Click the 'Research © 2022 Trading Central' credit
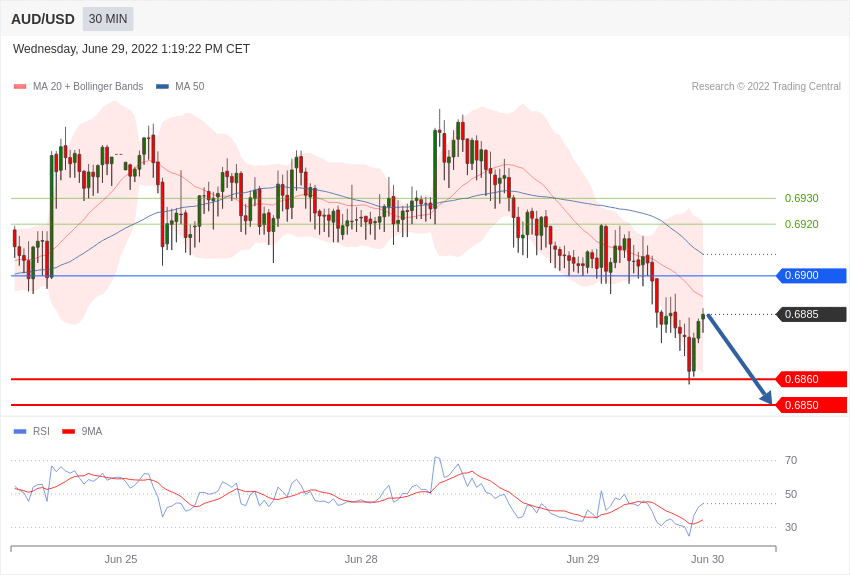Viewport: 850px width, 576px height. coord(766,86)
